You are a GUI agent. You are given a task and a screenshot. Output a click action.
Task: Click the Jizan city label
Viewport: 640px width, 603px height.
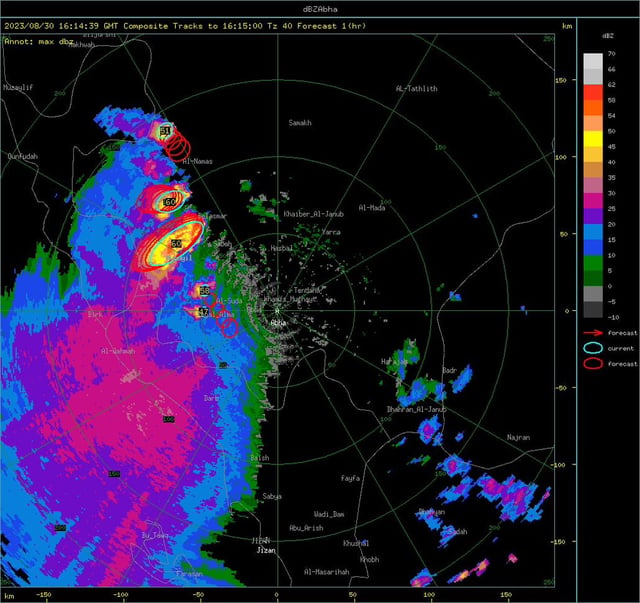coord(266,550)
